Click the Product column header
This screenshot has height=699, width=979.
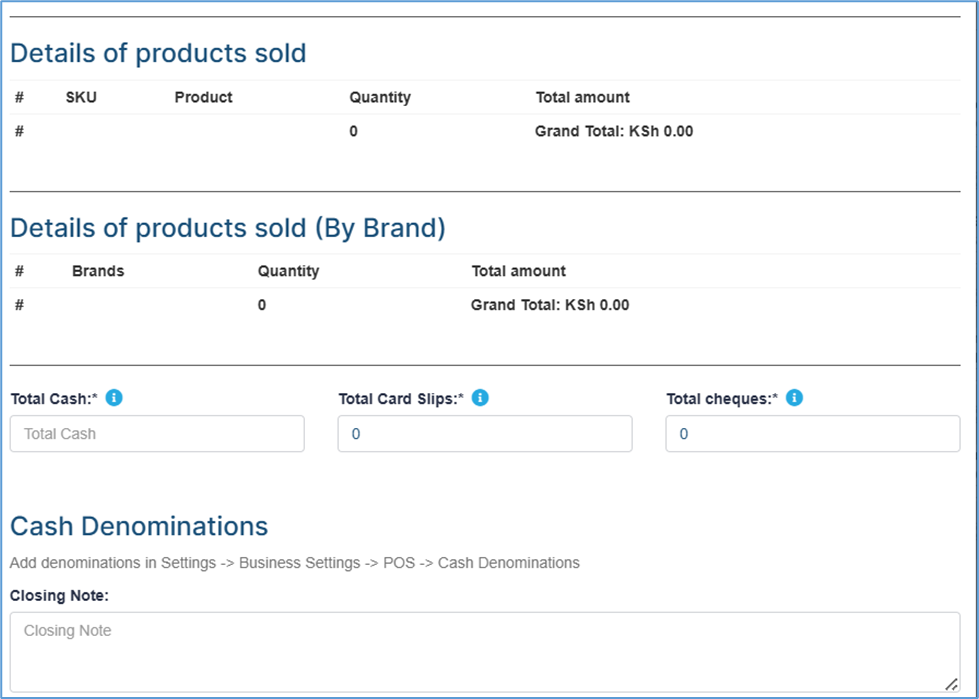tap(204, 97)
